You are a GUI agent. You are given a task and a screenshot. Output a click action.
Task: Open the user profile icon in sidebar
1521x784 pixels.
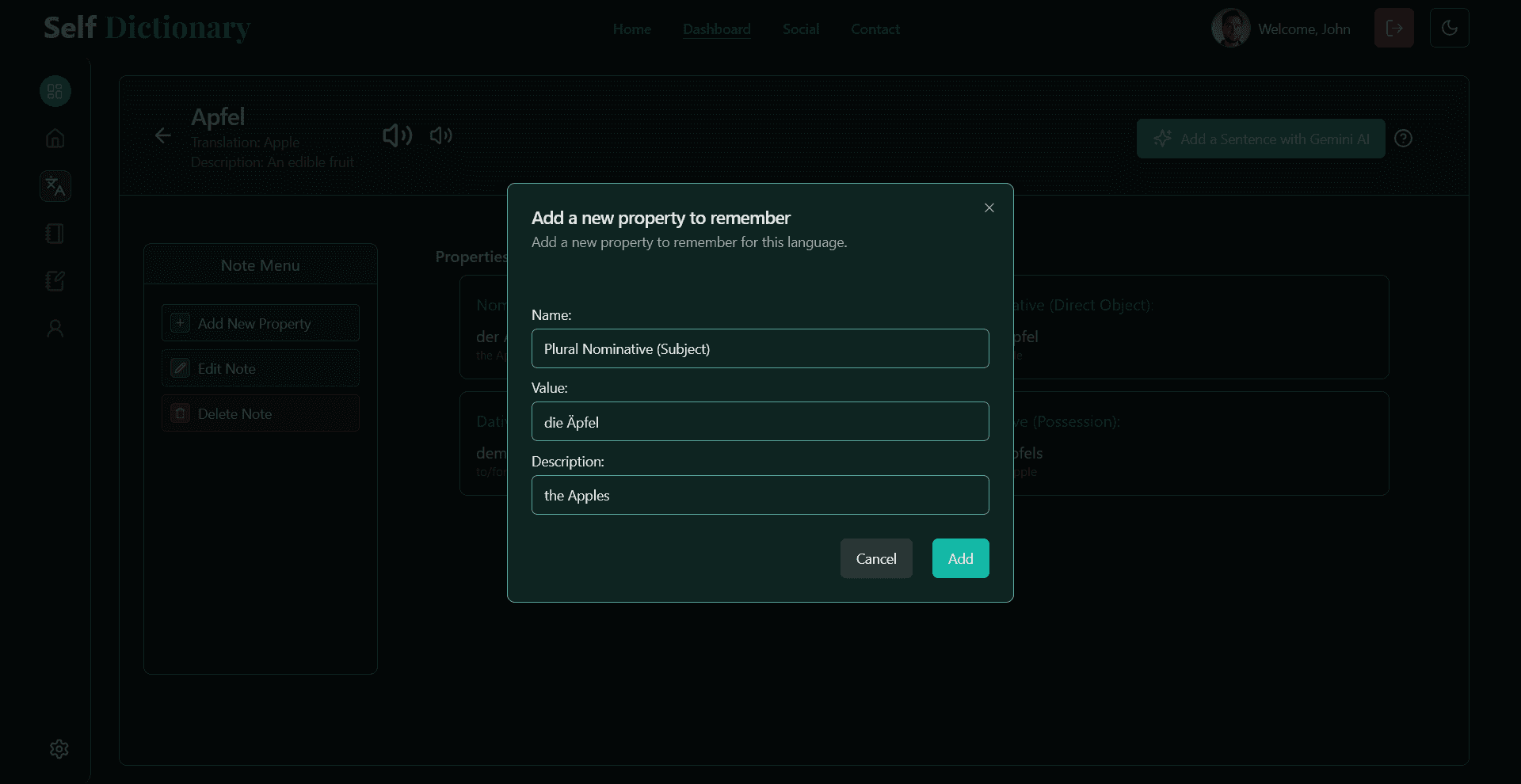pyautogui.click(x=55, y=329)
